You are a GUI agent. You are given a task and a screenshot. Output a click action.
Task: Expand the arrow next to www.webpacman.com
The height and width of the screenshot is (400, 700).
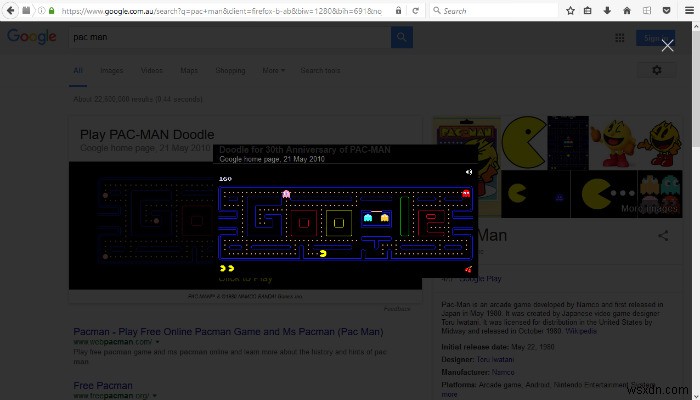pos(157,342)
